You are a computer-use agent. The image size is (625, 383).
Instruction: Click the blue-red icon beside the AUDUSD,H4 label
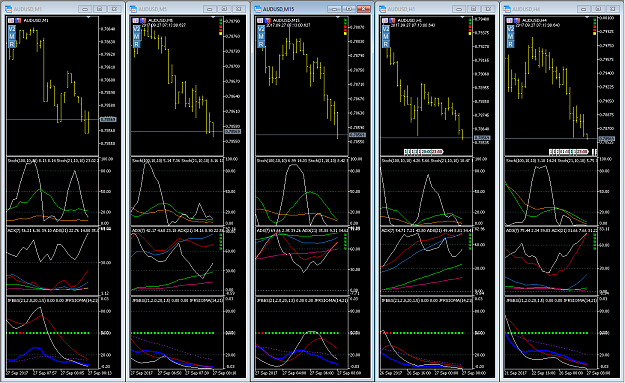517,20
